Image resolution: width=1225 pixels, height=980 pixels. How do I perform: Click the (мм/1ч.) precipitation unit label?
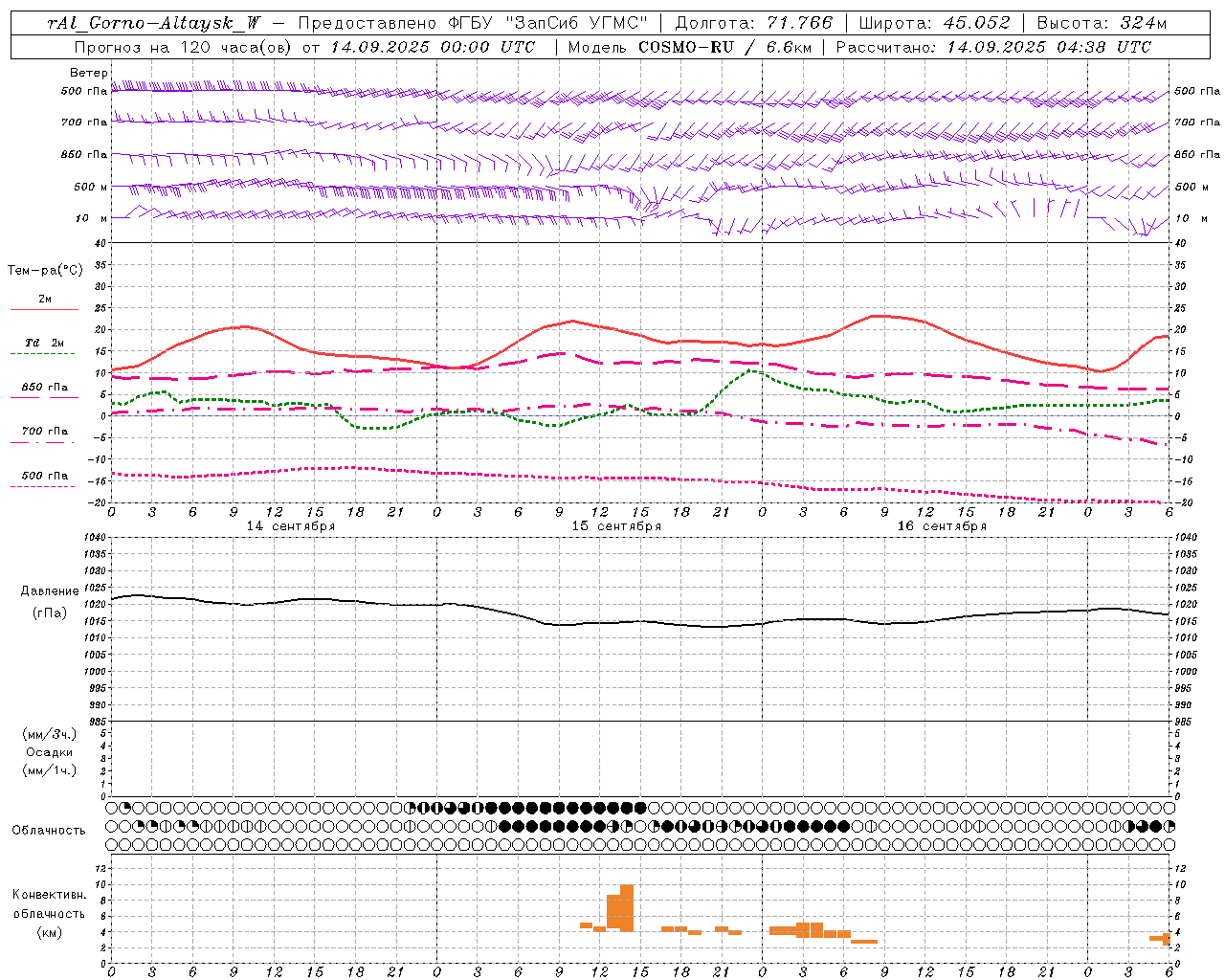50,770
